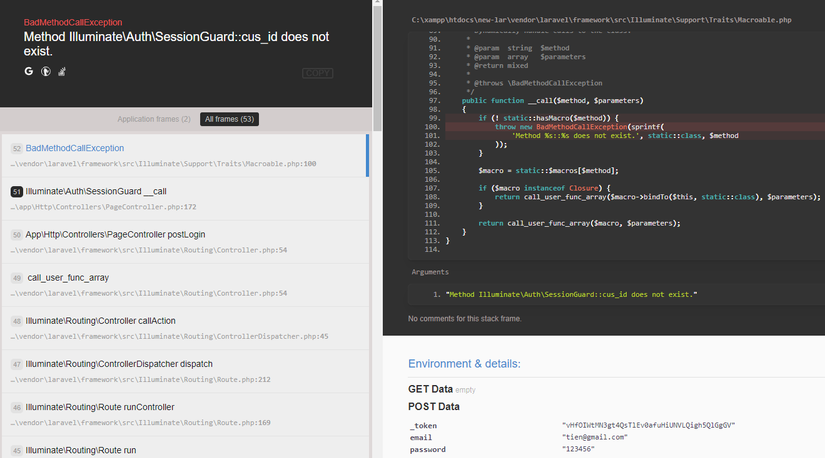Viewport: 825px width, 458px height.
Task: Select frame 50 PageController postLogin
Action: [185, 242]
